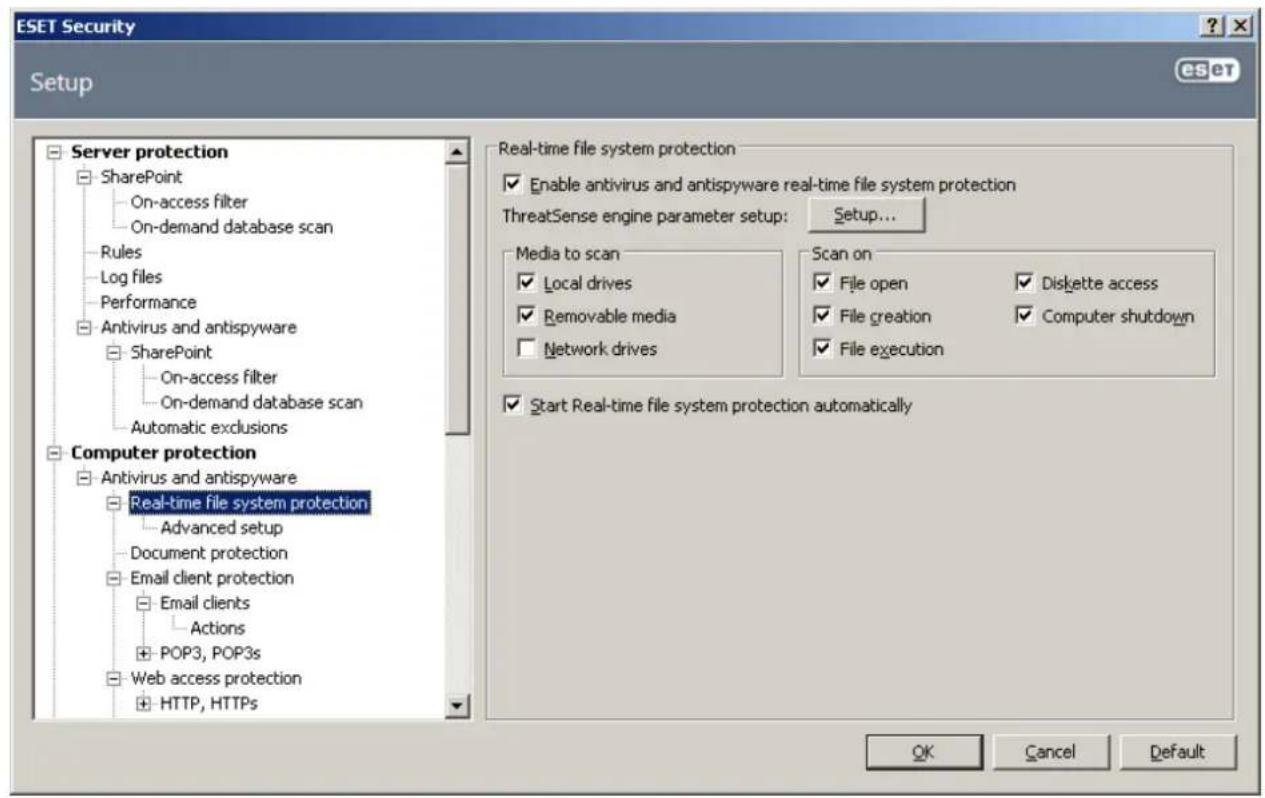Toggle Start Real-time protection automatically checkbox
1265x798 pixels.
coord(514,406)
